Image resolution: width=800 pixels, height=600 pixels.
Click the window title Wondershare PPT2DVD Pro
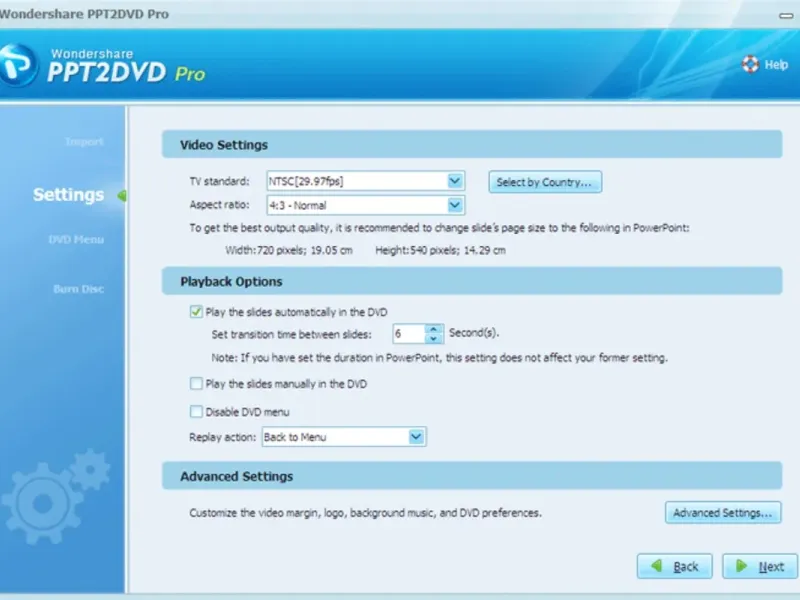84,14
